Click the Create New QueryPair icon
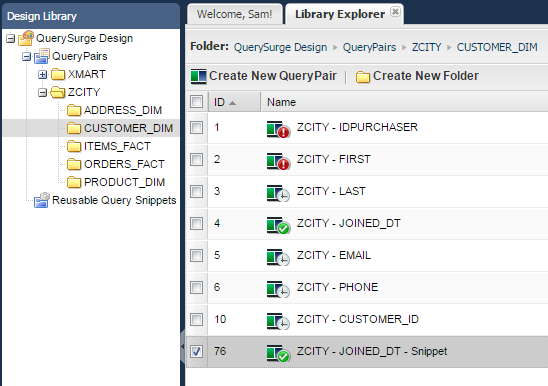 [199, 76]
